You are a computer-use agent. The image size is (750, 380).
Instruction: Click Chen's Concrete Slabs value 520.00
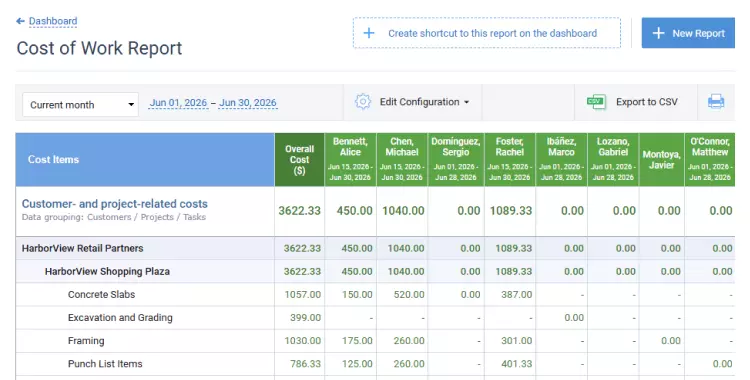[x=409, y=295]
